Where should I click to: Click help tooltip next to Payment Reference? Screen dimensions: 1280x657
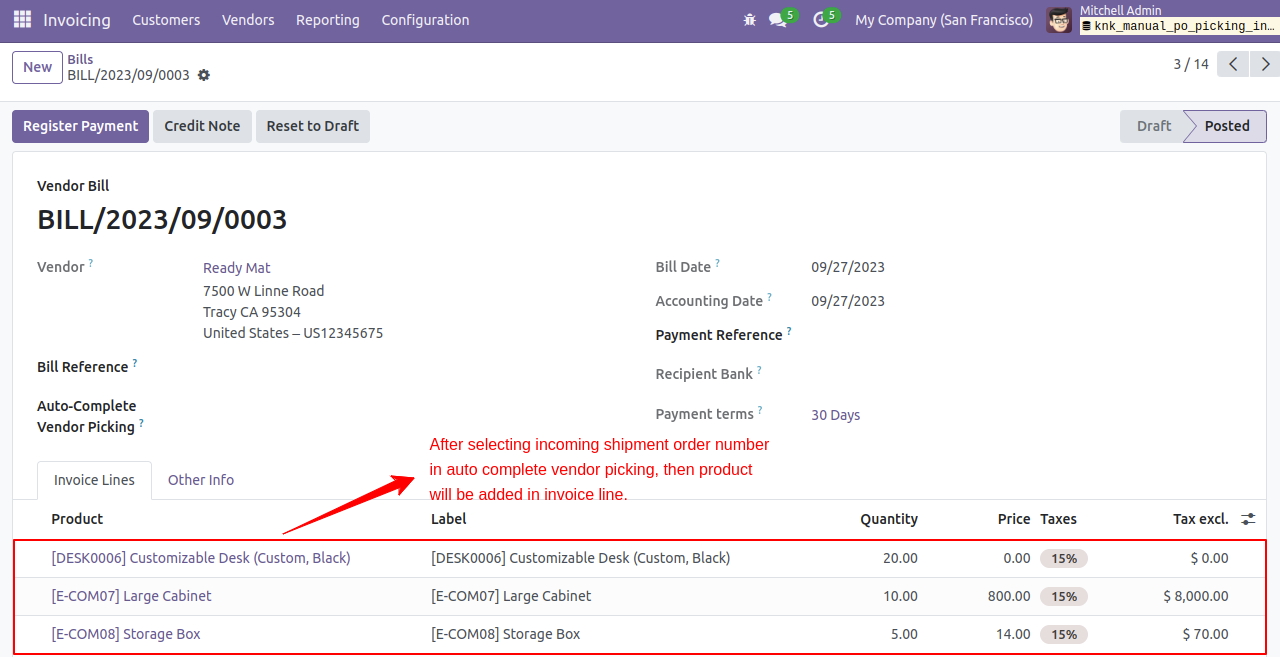click(789, 331)
